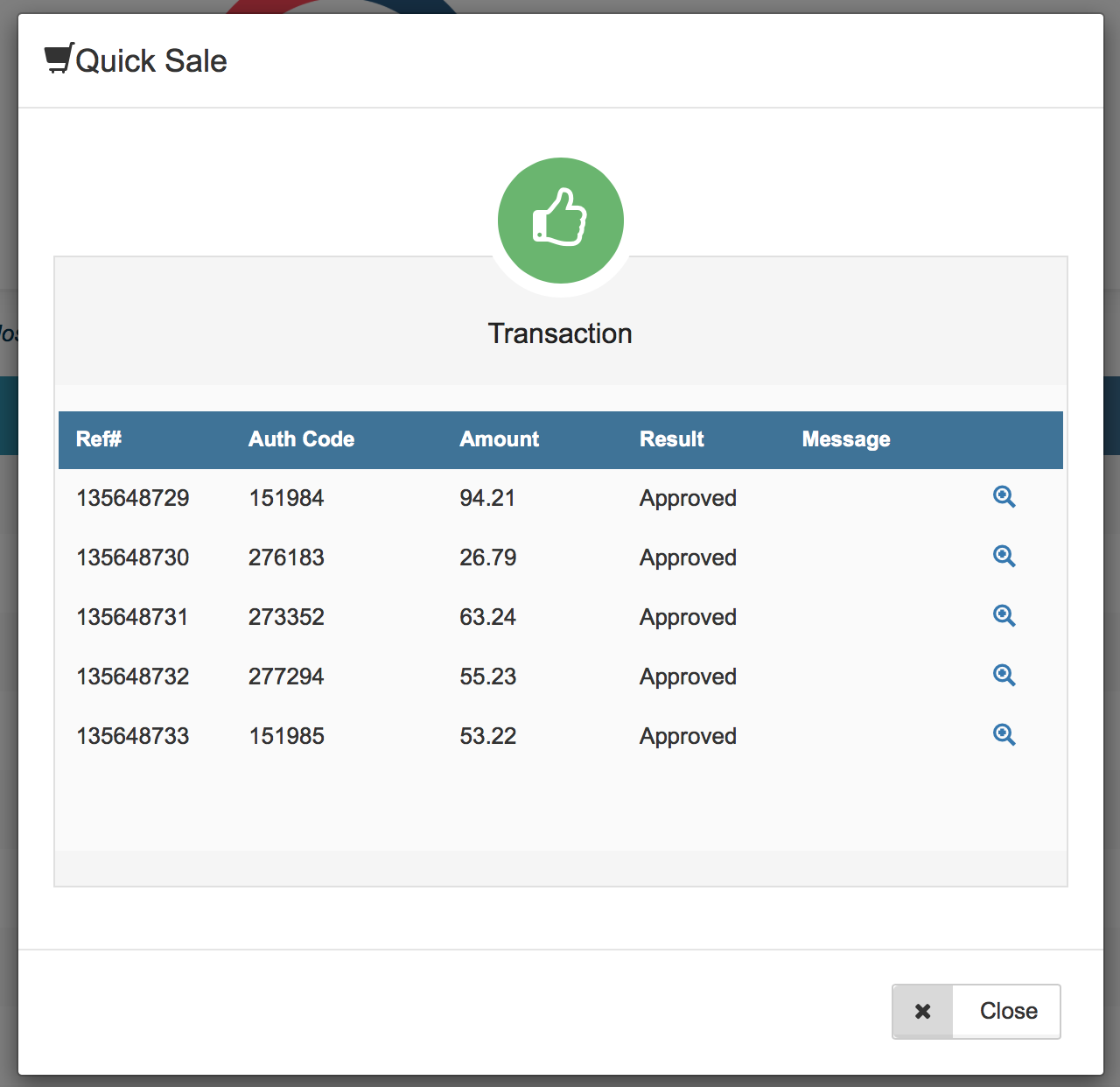
Task: Click the Approved result for ref 135648733
Action: pyautogui.click(x=687, y=735)
